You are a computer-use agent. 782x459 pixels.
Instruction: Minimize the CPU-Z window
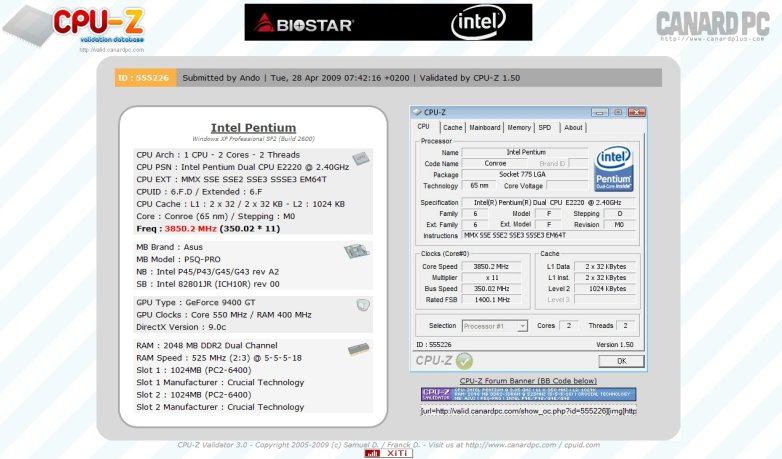coord(599,112)
